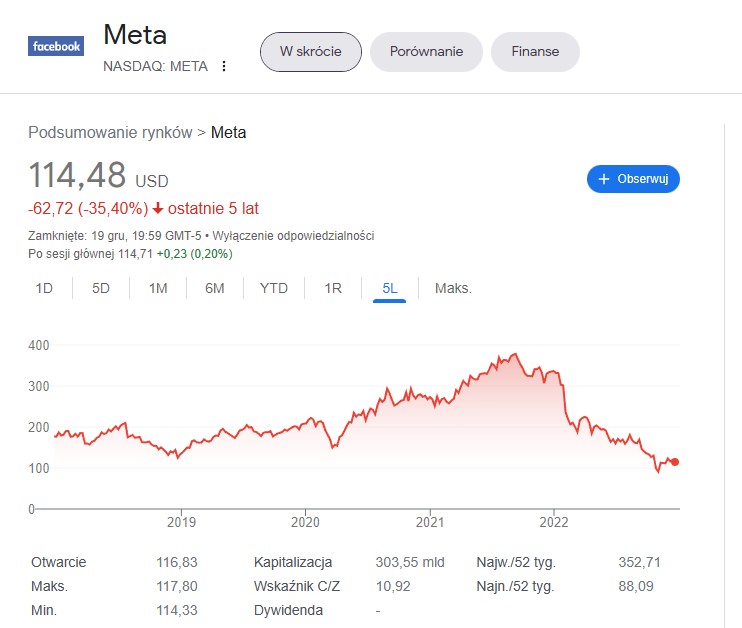Click the 2021 label on chart axis
The height and width of the screenshot is (628, 742).
point(430,522)
